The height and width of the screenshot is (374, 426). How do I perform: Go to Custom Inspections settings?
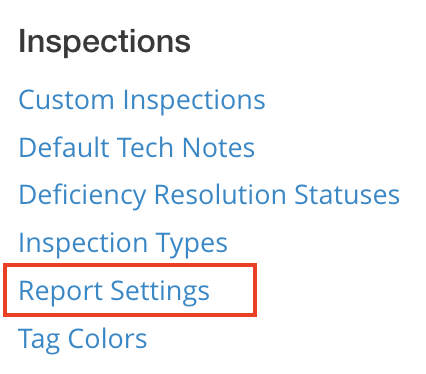(x=142, y=100)
